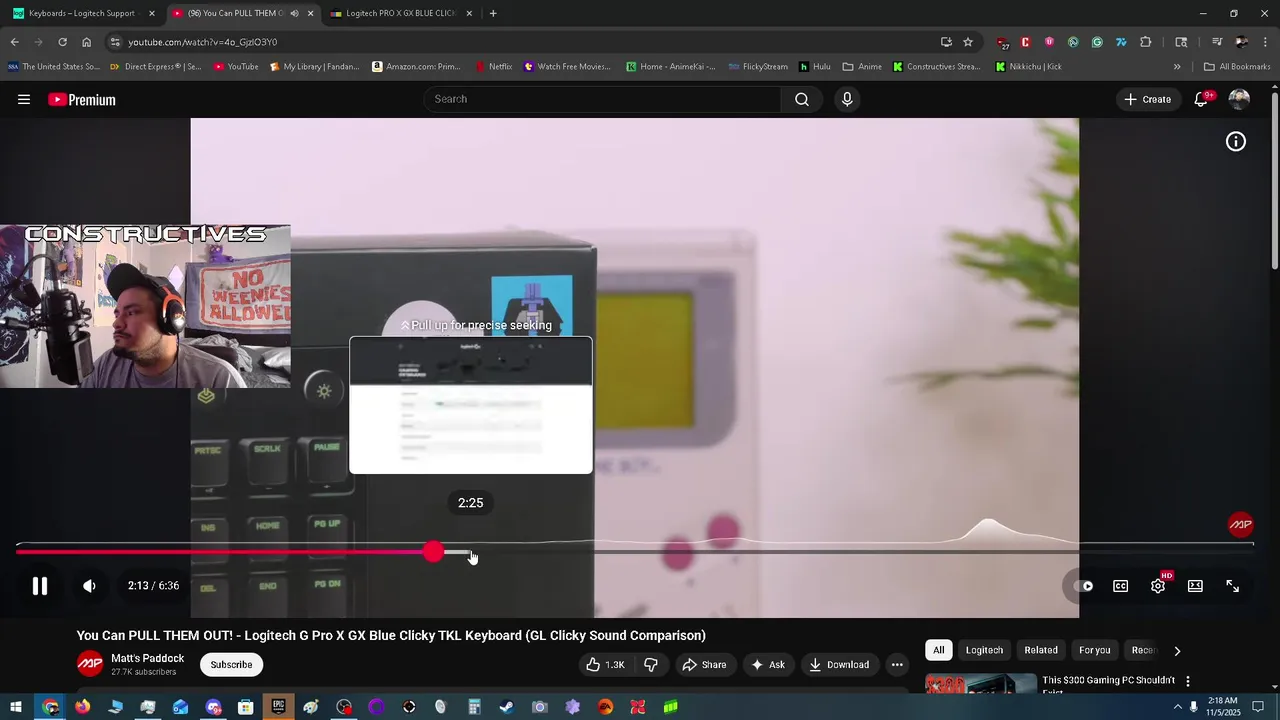Open the media controls icon in toolbar
The width and height of the screenshot is (1280, 720).
pos(1217,42)
